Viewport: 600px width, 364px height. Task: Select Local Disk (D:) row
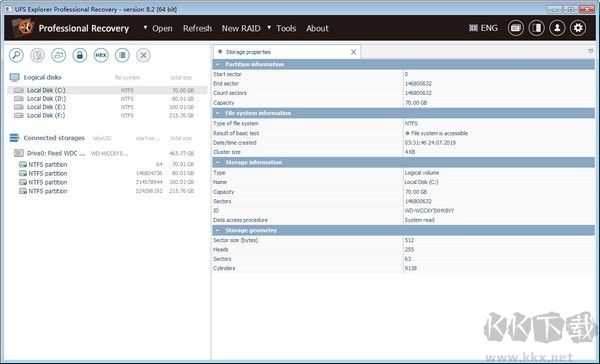pyautogui.click(x=107, y=99)
